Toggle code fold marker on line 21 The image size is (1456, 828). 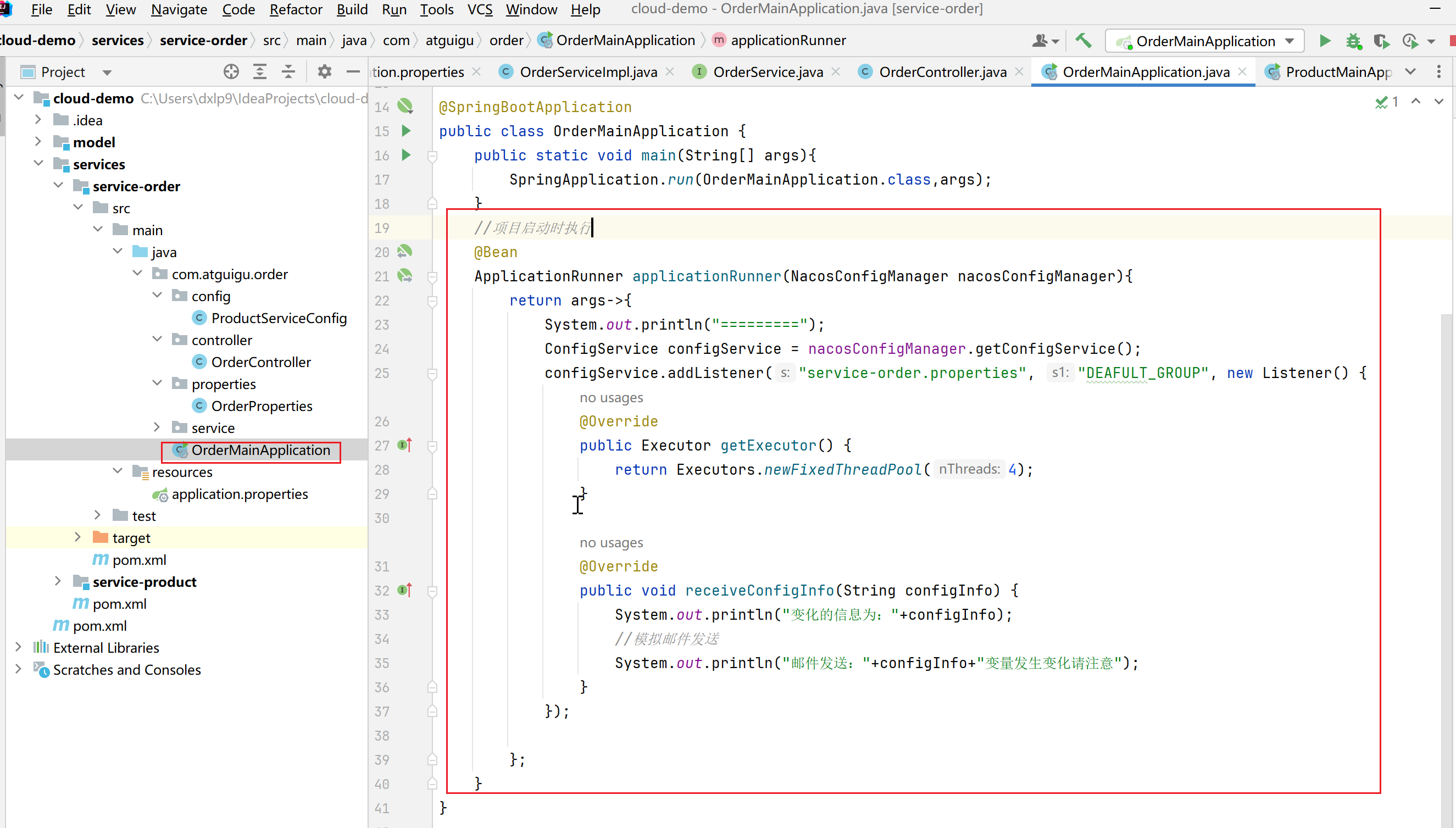click(432, 277)
